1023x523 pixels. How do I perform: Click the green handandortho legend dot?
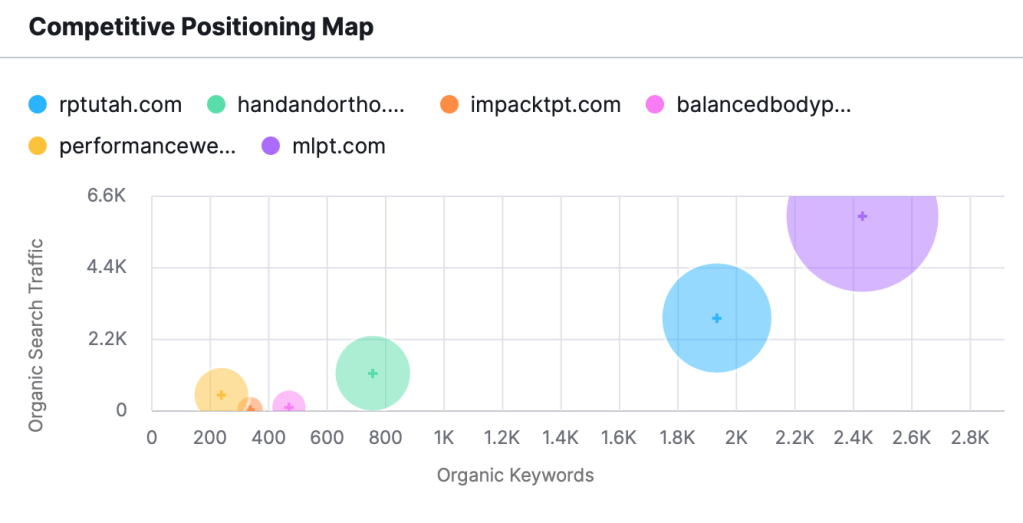click(216, 104)
